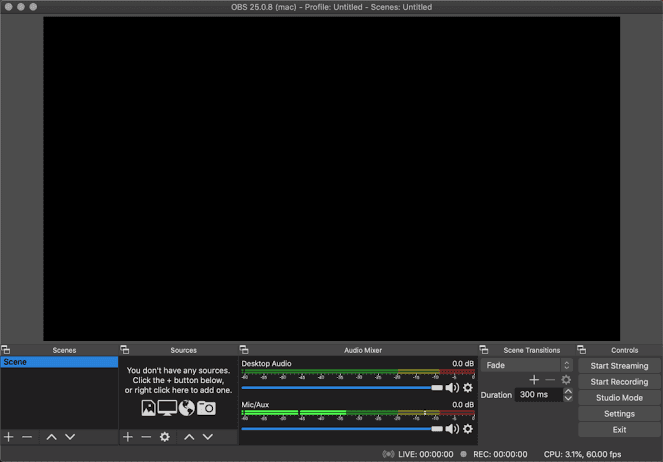663x462 pixels.
Task: Click the black preview canvas
Action: [332, 179]
